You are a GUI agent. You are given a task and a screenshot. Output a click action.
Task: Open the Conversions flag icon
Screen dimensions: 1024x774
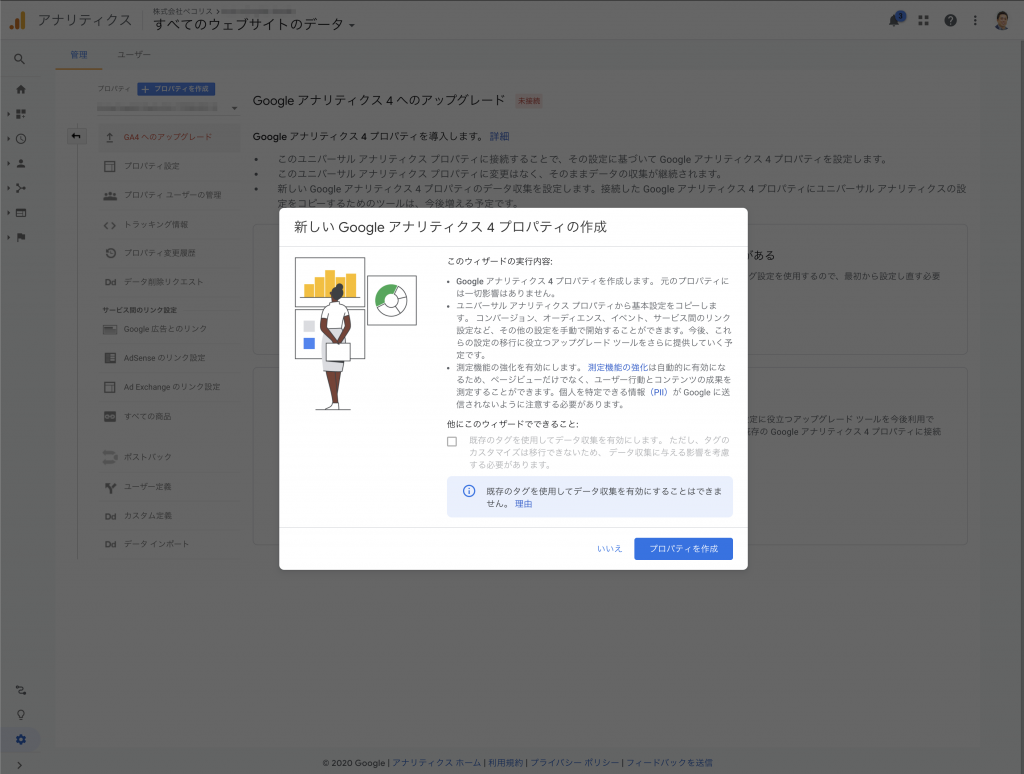(21, 237)
